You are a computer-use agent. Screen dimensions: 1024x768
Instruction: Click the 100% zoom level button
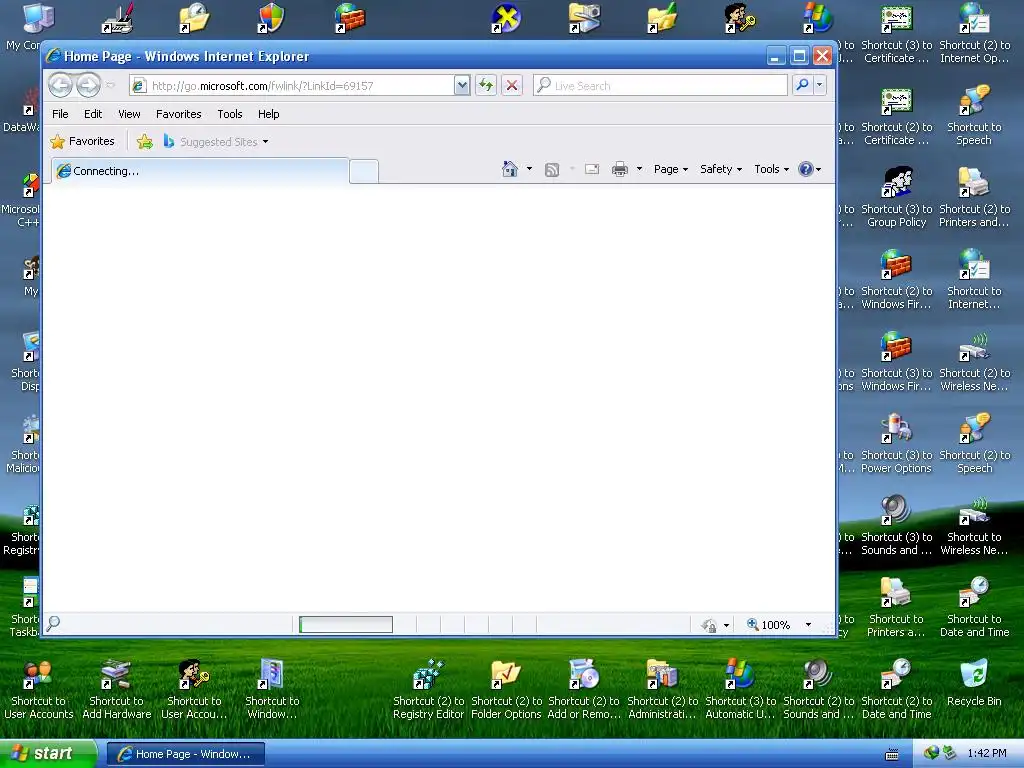(769, 625)
